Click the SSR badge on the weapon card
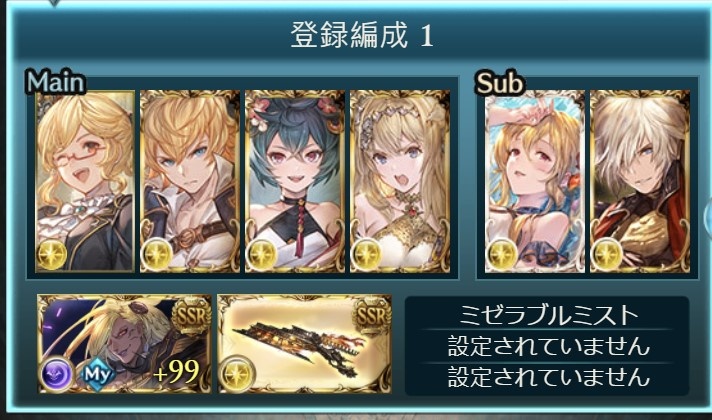 point(372,315)
